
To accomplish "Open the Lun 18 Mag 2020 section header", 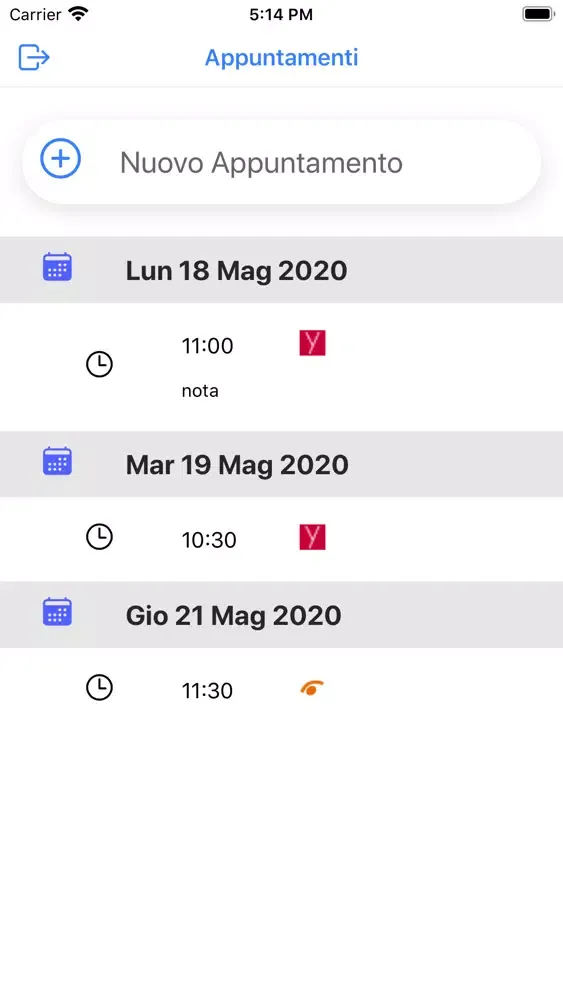I will 281,270.
